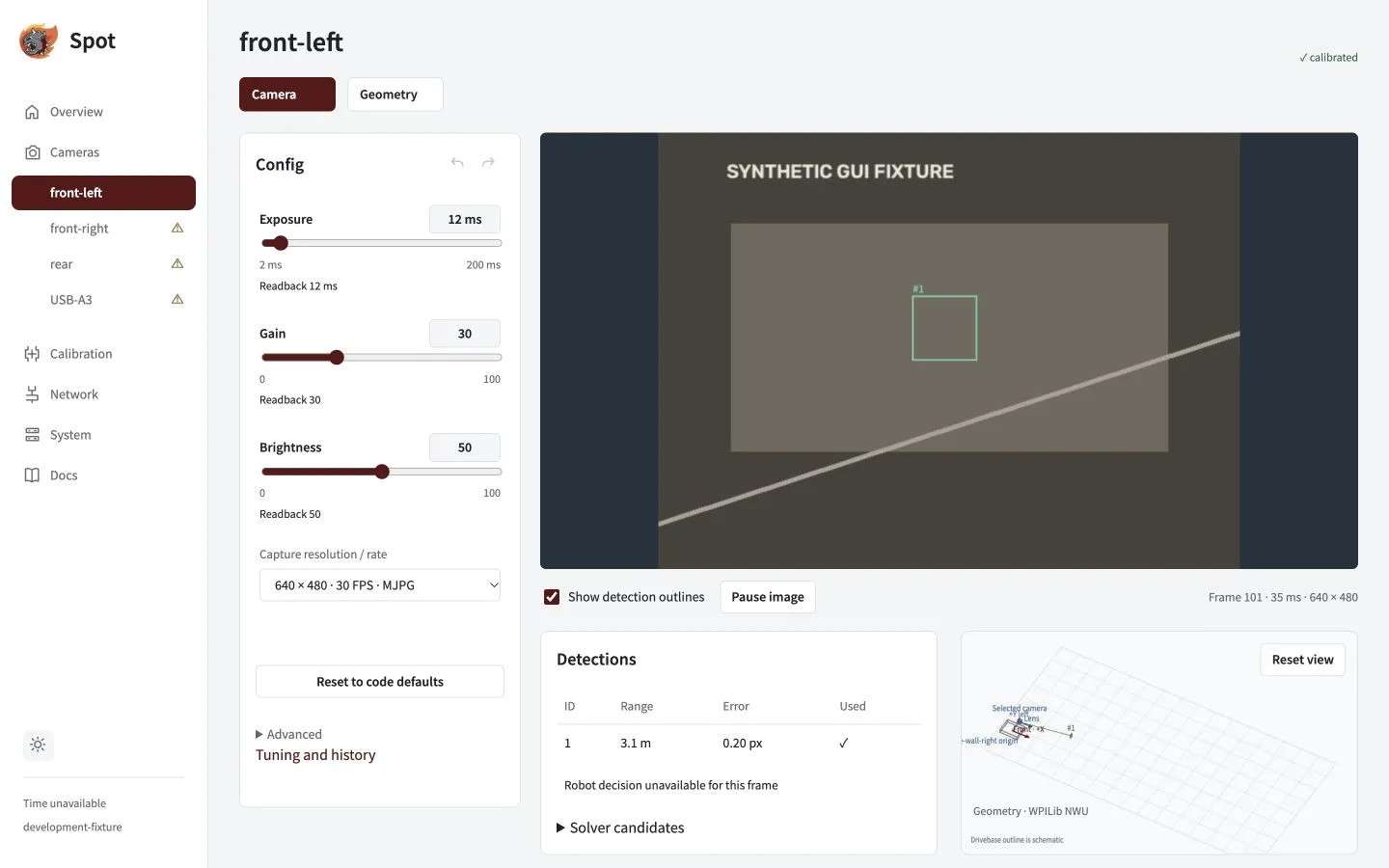Click the Frame 101 status text
Image resolution: width=1389 pixels, height=868 pixels.
pos(1283,597)
